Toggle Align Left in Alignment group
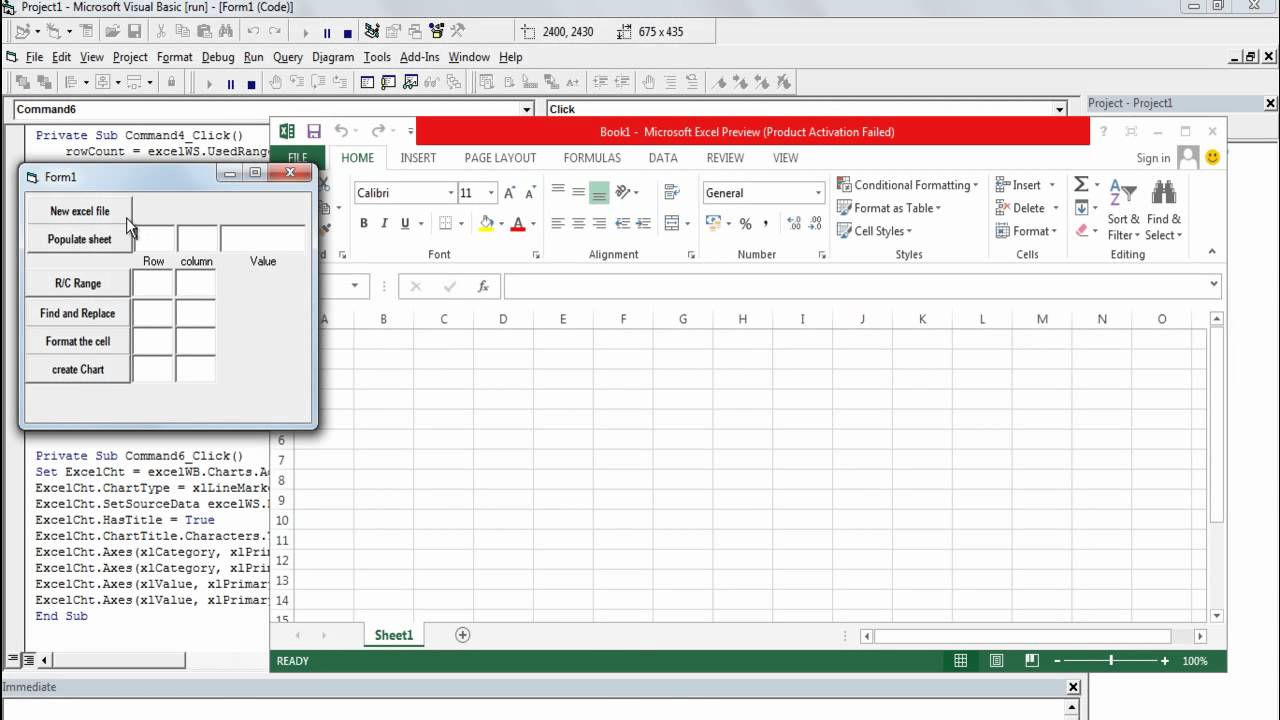Screen dimensions: 1280x720 558,223
